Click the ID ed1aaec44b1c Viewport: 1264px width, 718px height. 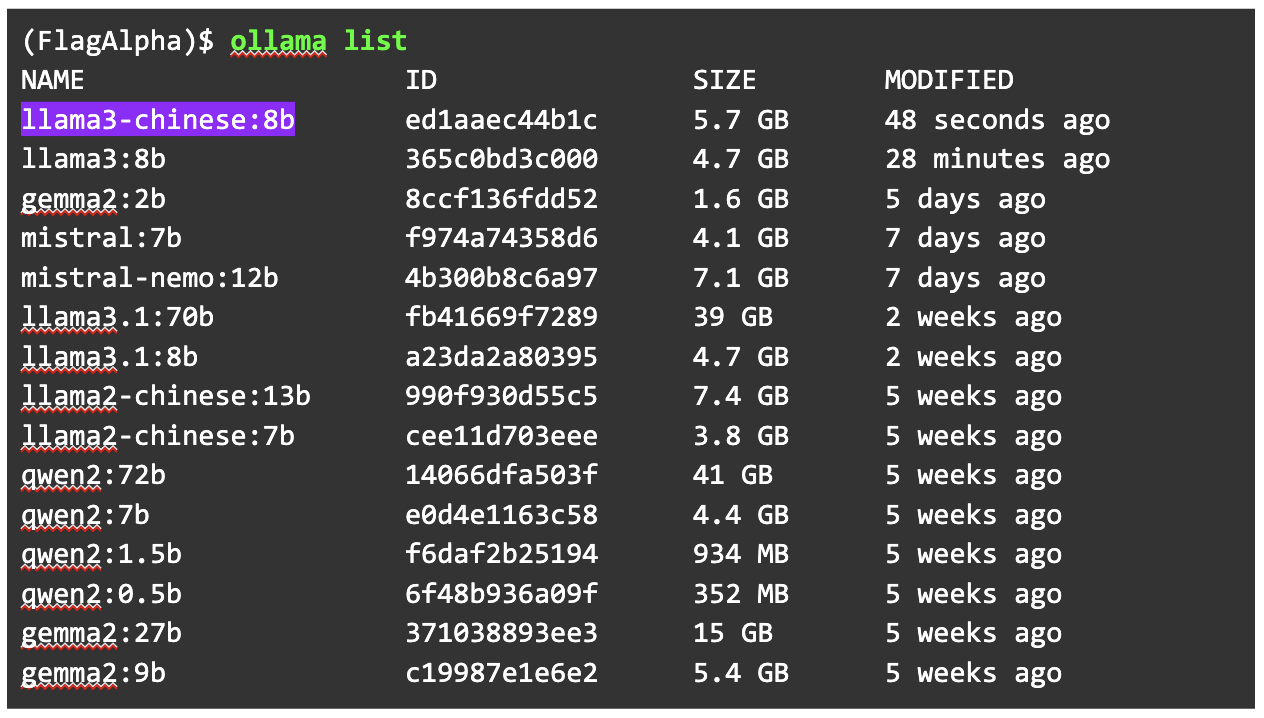click(x=501, y=120)
